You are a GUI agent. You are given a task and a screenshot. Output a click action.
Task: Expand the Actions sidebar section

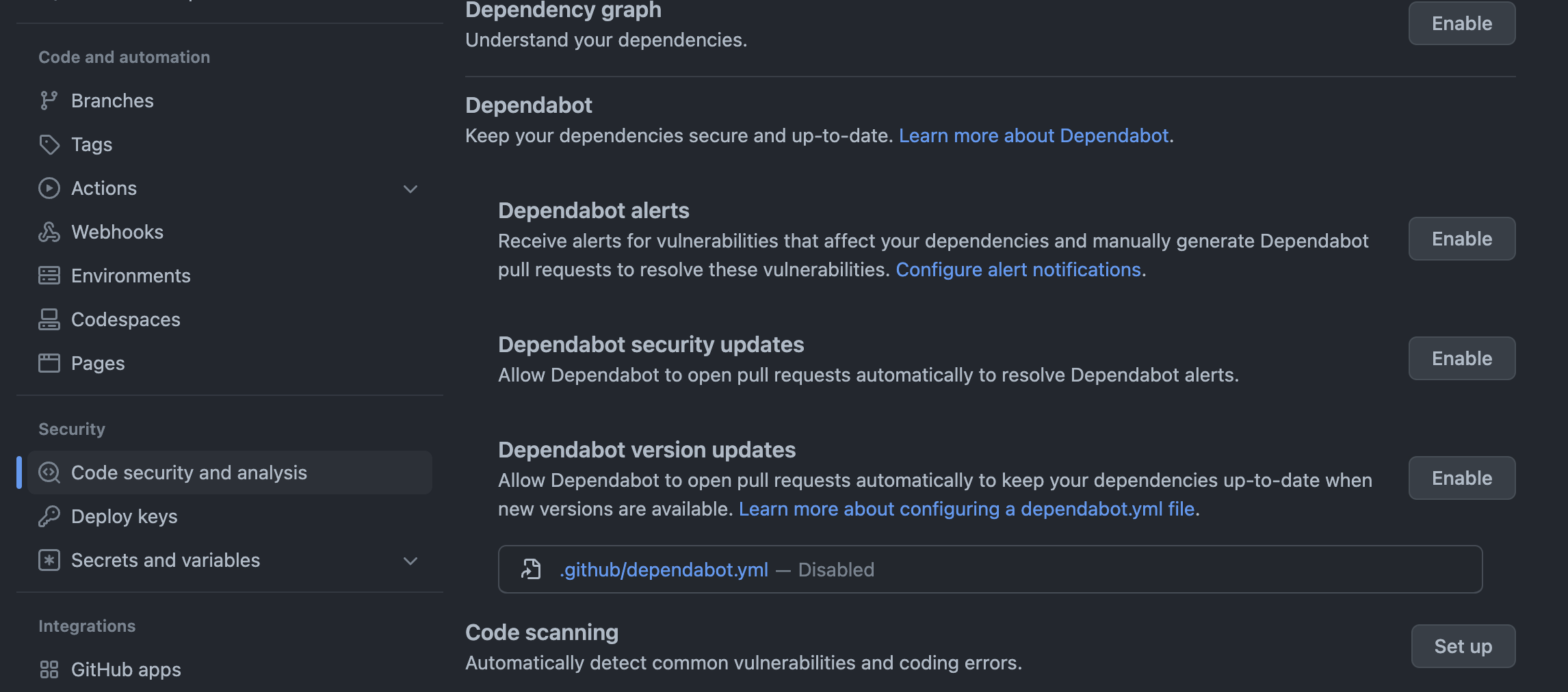pos(410,188)
